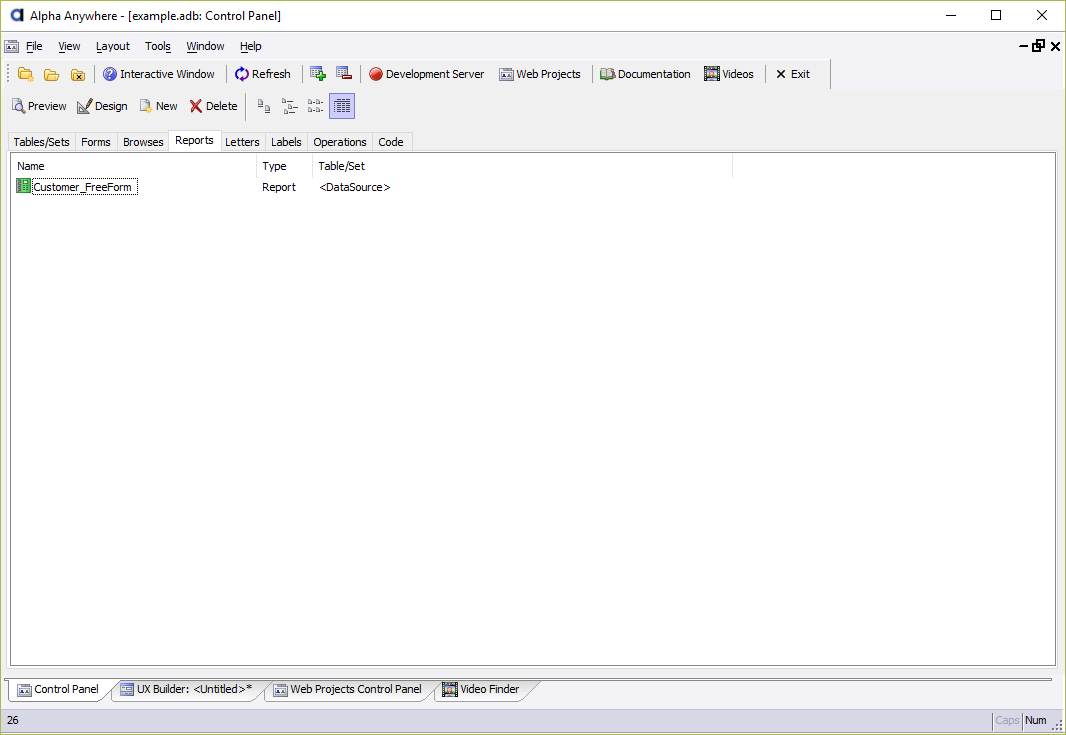Click the Remove Table icon with red minus
This screenshot has height=735, width=1066.
tap(344, 73)
